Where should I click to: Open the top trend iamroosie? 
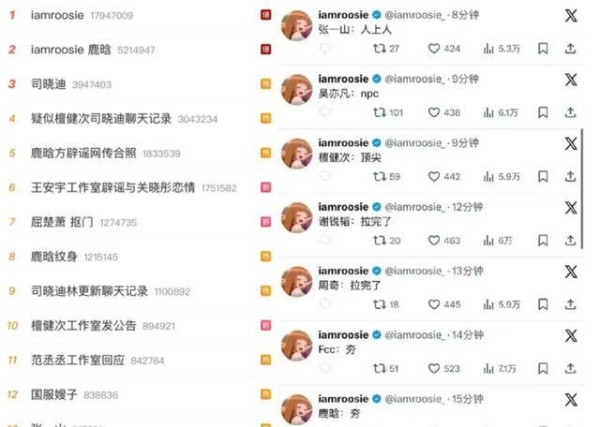pyautogui.click(x=57, y=15)
